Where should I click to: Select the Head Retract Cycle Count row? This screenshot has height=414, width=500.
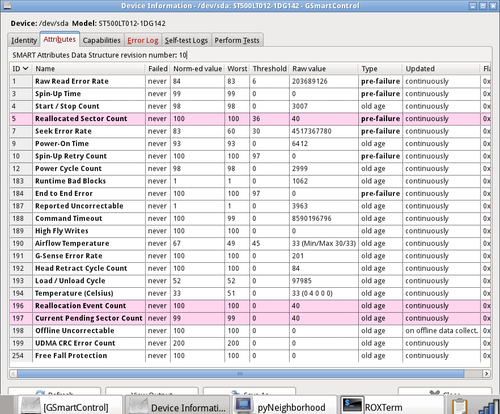pyautogui.click(x=250, y=268)
